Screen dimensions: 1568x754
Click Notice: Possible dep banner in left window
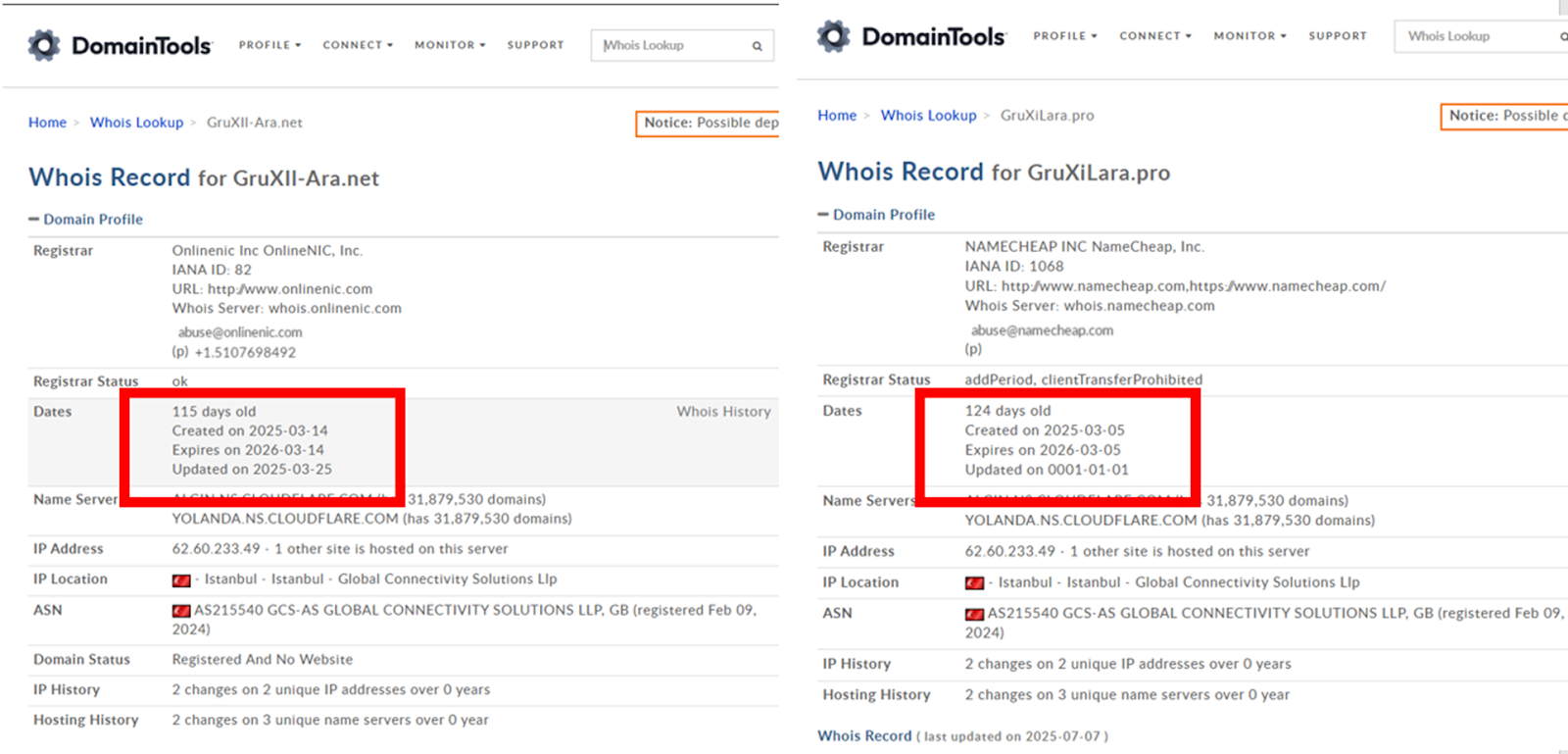tap(708, 124)
